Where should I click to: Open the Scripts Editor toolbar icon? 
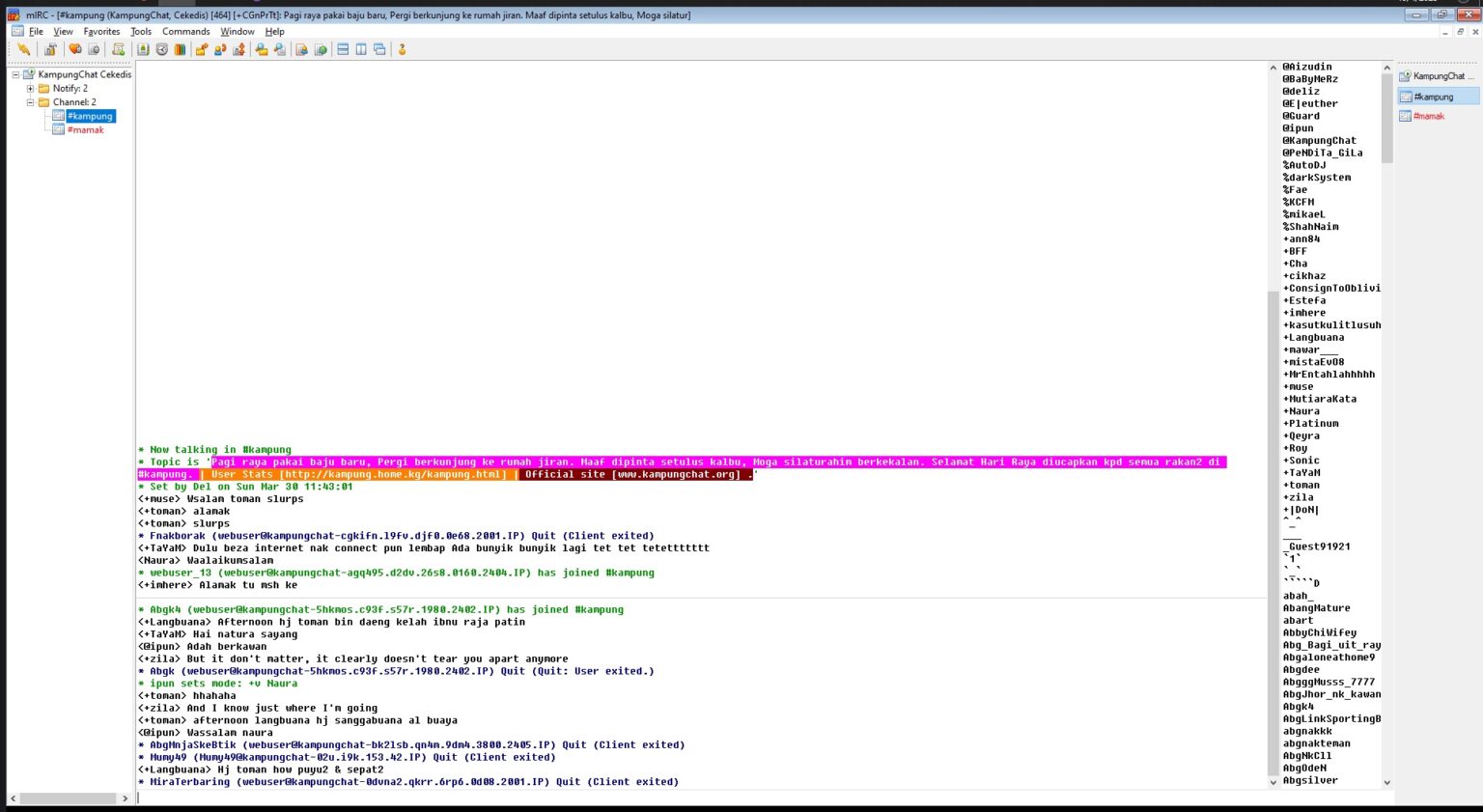point(118,49)
